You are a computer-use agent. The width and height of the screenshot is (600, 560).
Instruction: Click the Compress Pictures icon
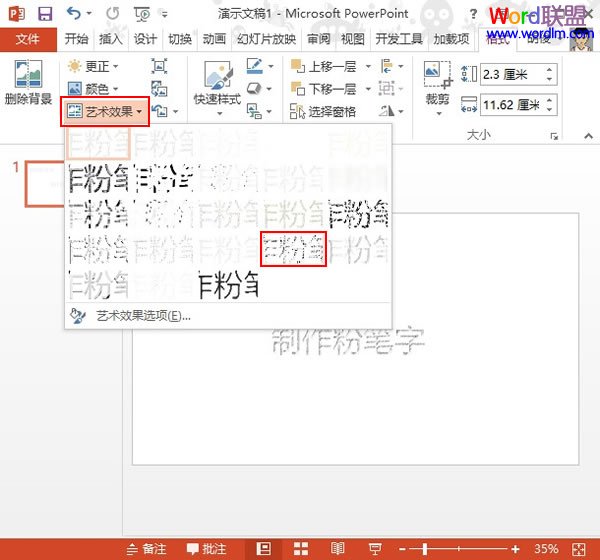[159, 66]
